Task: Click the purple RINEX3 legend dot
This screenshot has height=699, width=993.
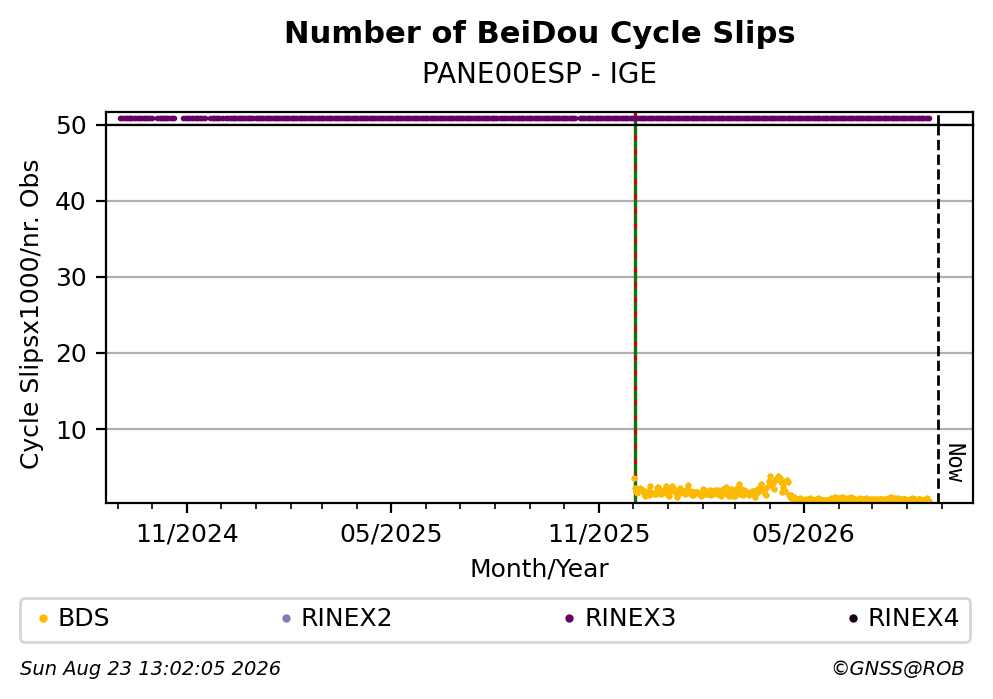Action: [569, 619]
